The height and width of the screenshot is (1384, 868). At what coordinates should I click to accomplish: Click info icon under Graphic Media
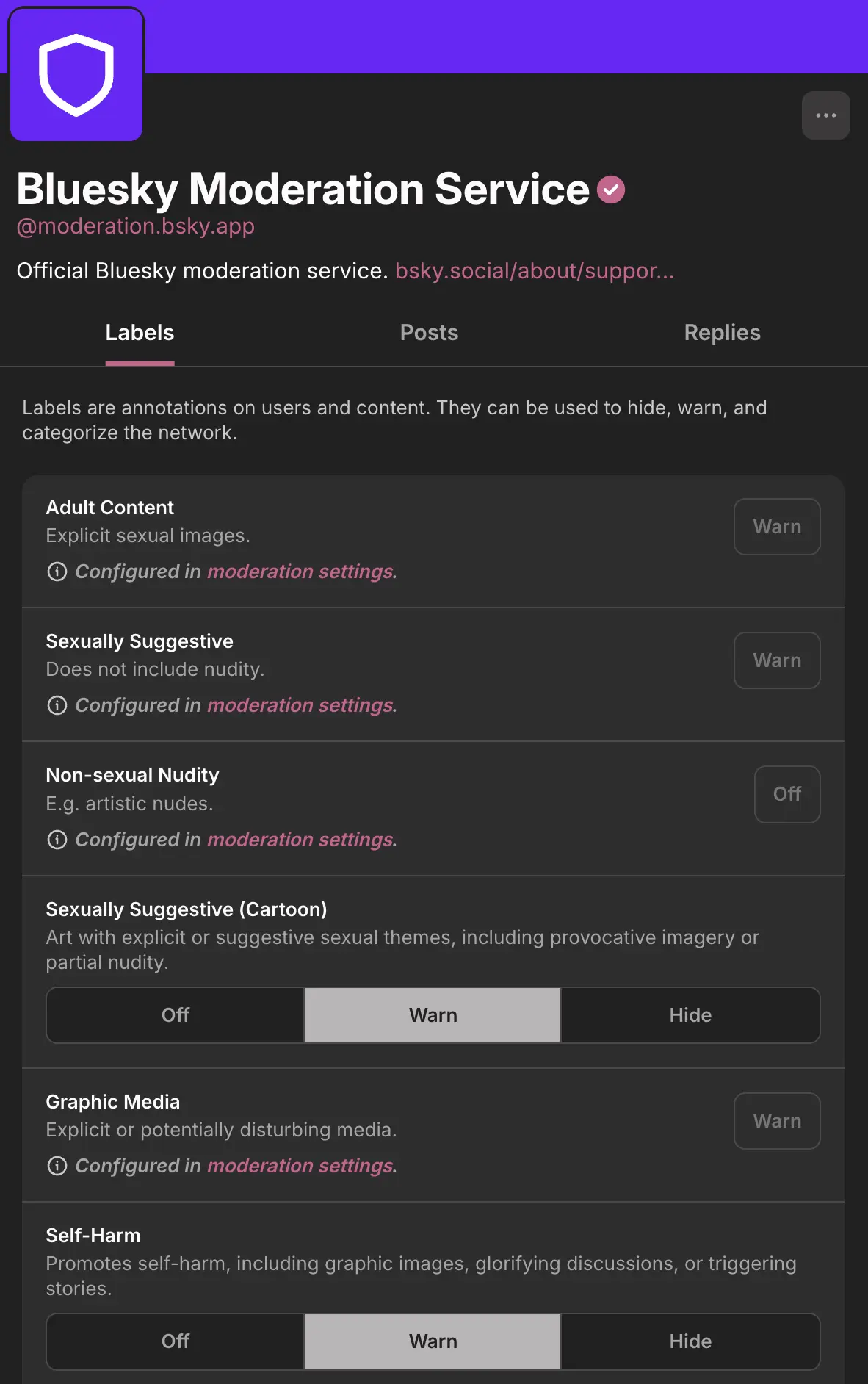(57, 1166)
